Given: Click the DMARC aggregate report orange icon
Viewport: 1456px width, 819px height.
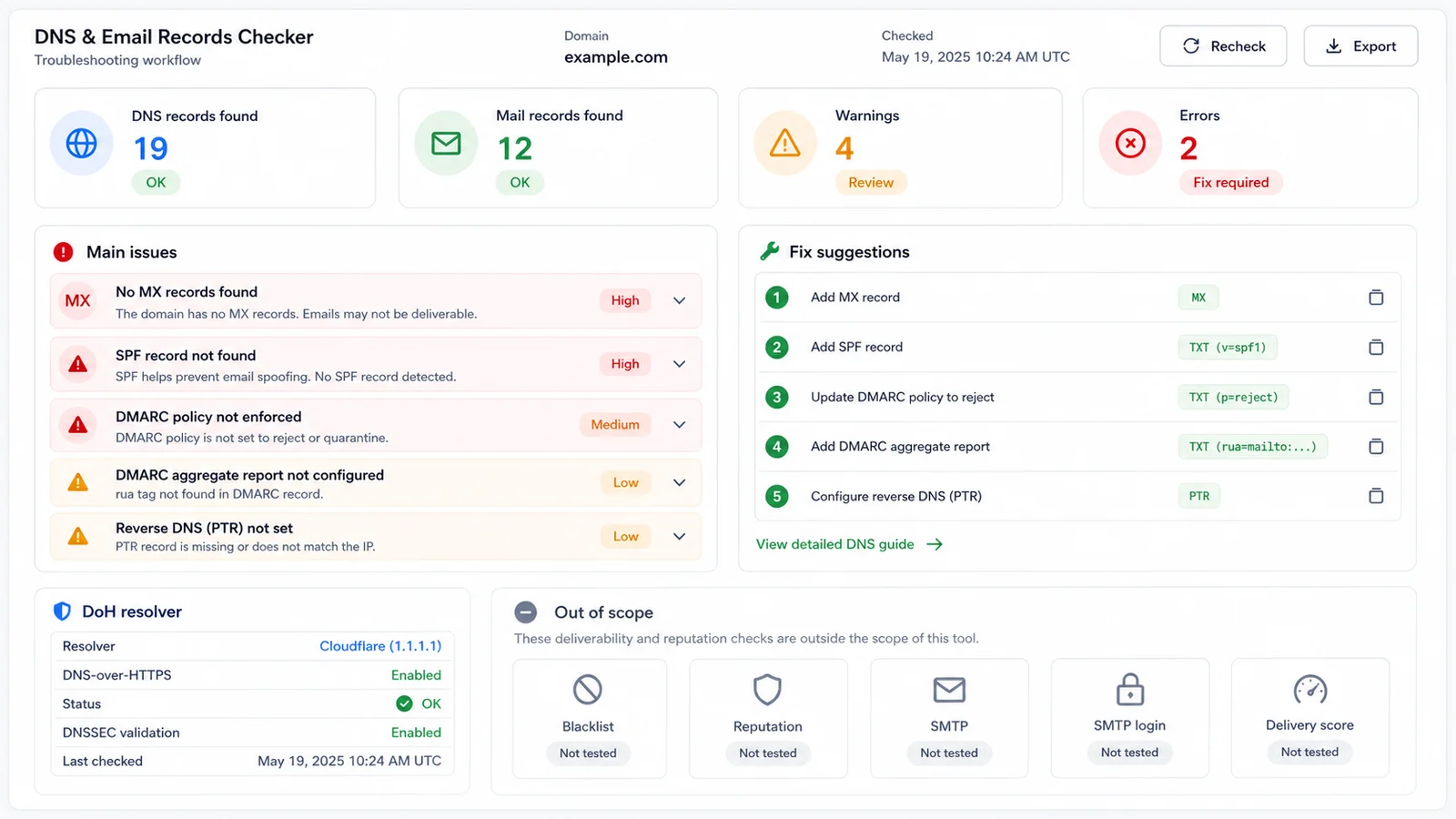Looking at the screenshot, I should (78, 482).
